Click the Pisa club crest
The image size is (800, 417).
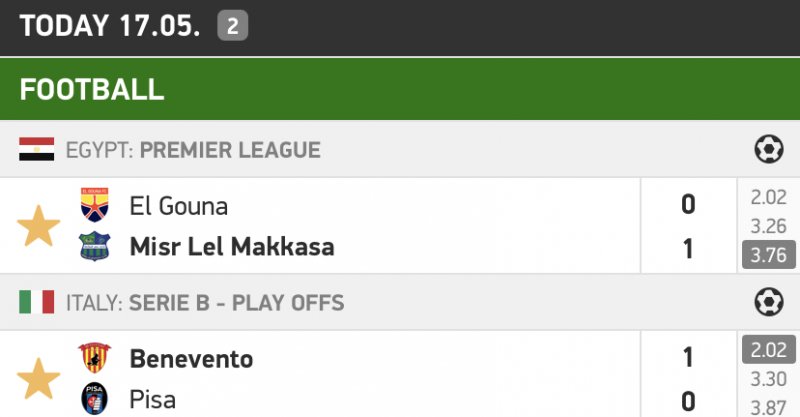click(95, 399)
